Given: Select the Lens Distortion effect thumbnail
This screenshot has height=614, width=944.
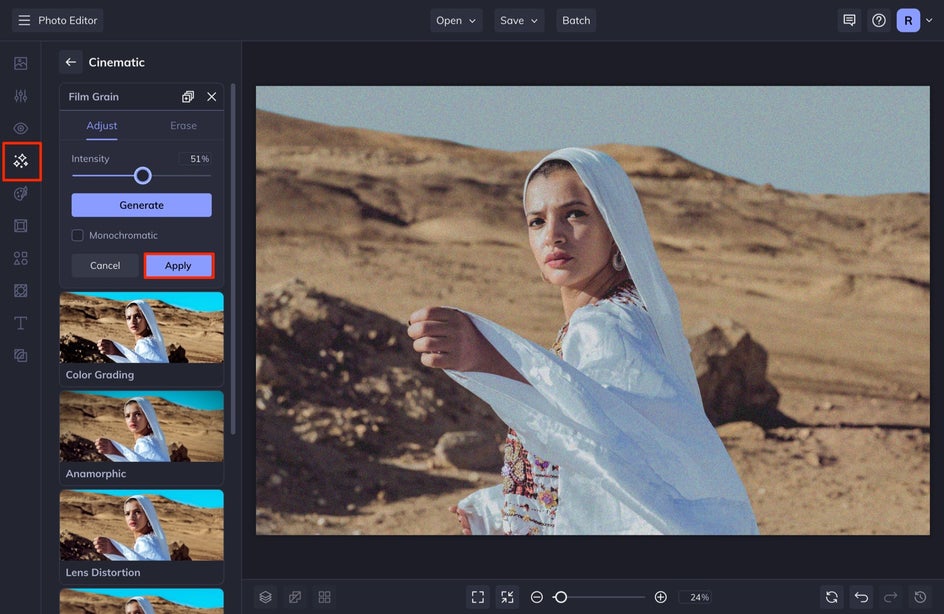Looking at the screenshot, I should [x=141, y=536].
